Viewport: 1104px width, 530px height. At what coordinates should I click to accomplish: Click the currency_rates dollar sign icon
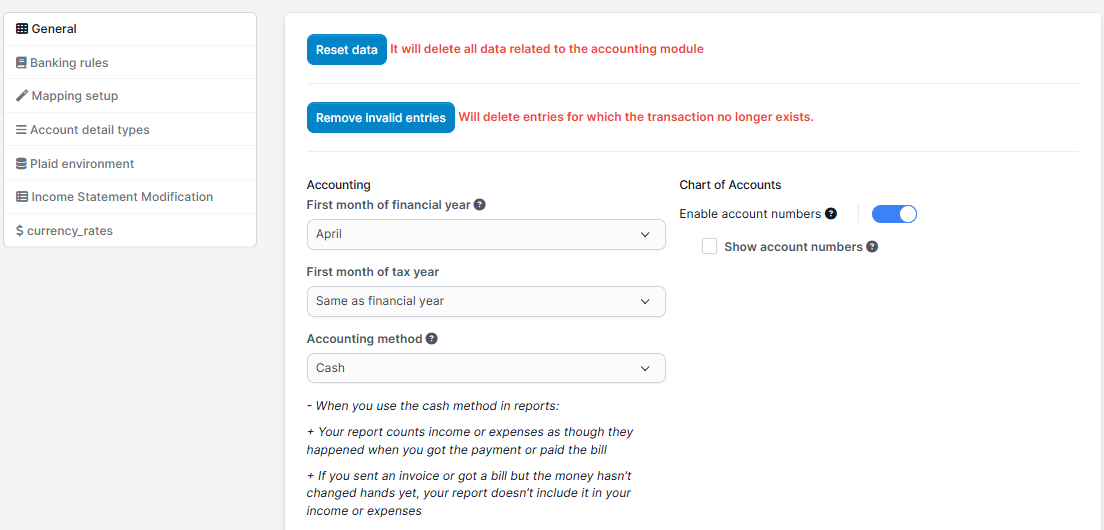pyautogui.click(x=20, y=231)
